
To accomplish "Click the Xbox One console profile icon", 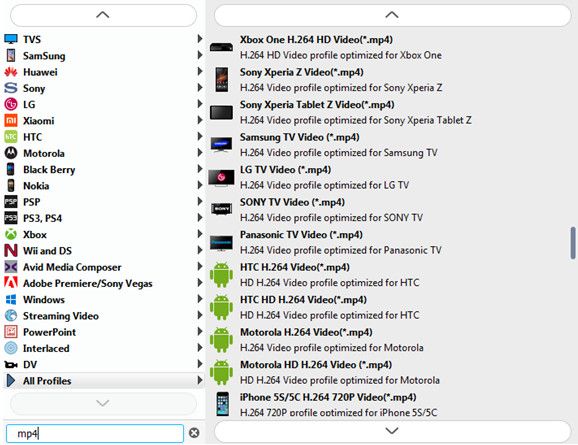I will coord(221,47).
